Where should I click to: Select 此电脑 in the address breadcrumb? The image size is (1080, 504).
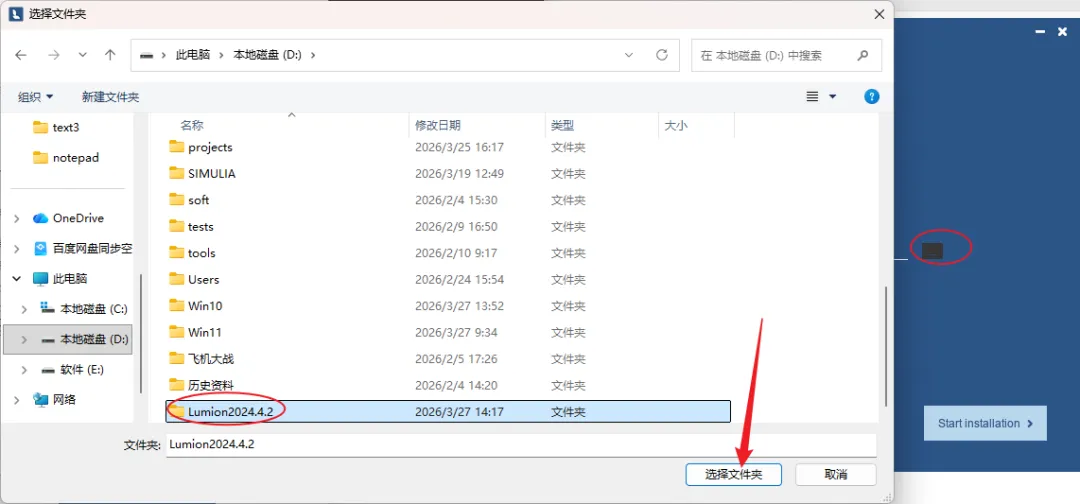[x=193, y=55]
